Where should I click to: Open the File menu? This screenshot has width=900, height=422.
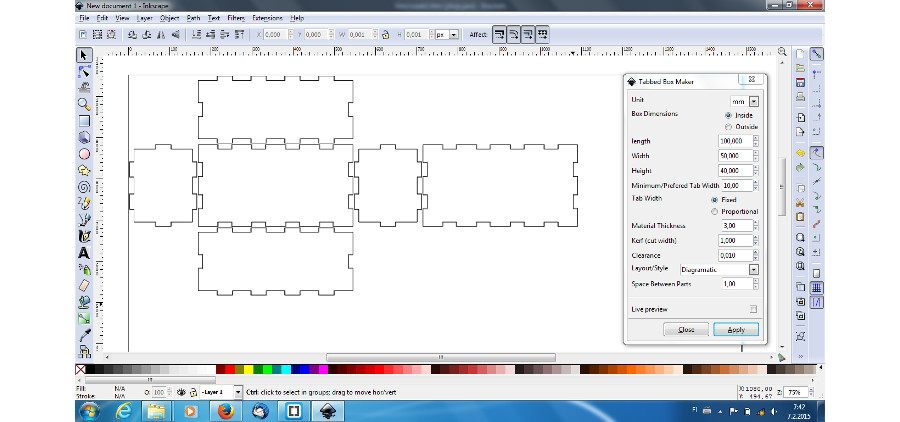pyautogui.click(x=84, y=18)
